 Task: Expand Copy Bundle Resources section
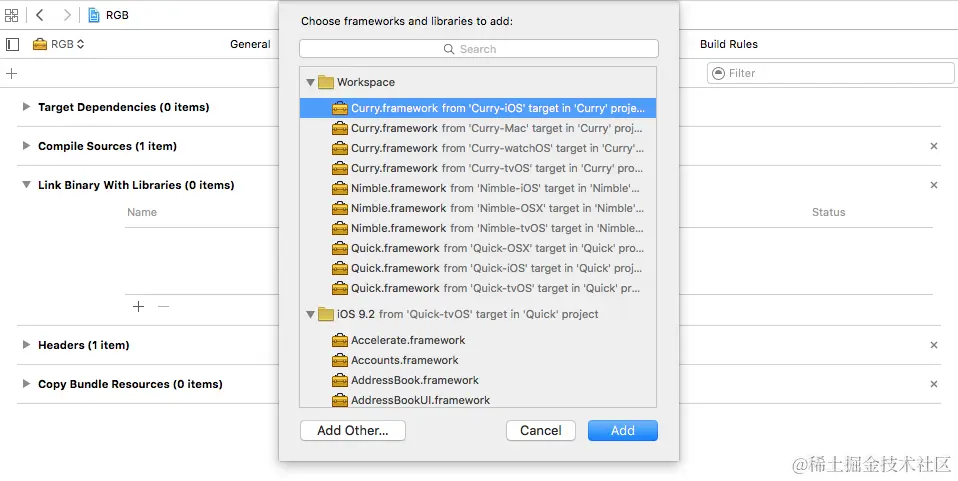pos(26,384)
